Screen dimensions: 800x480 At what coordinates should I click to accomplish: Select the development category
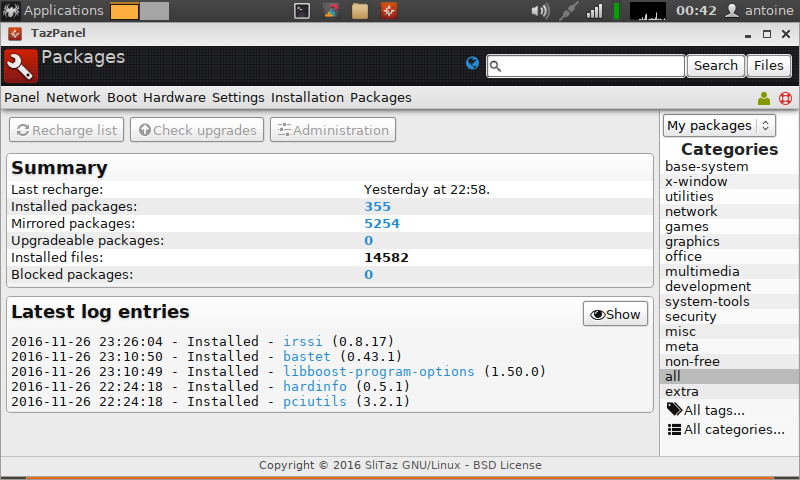[708, 287]
